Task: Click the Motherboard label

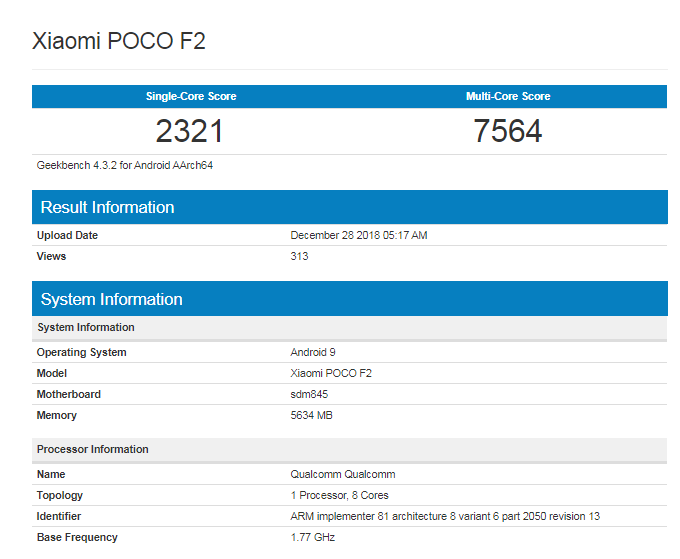Action: [x=69, y=394]
